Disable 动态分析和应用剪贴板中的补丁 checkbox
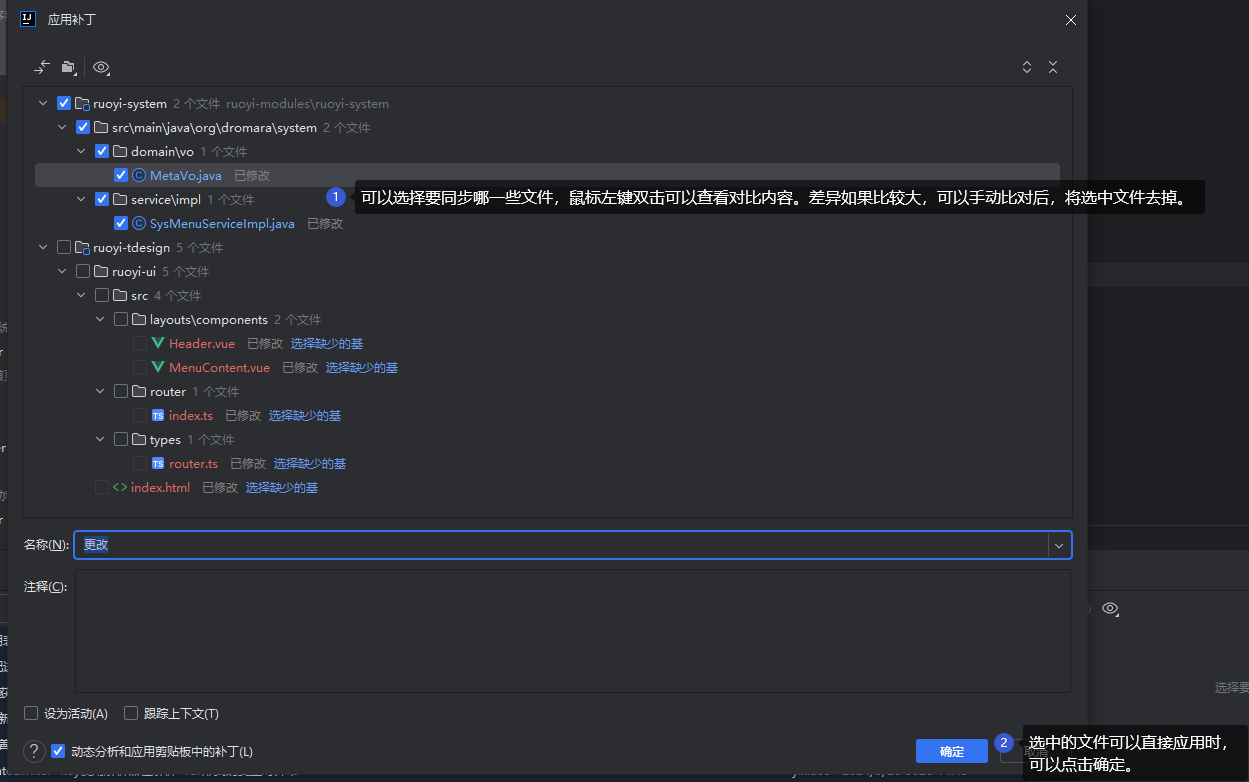Viewport: 1249px width, 782px height. pos(58,751)
